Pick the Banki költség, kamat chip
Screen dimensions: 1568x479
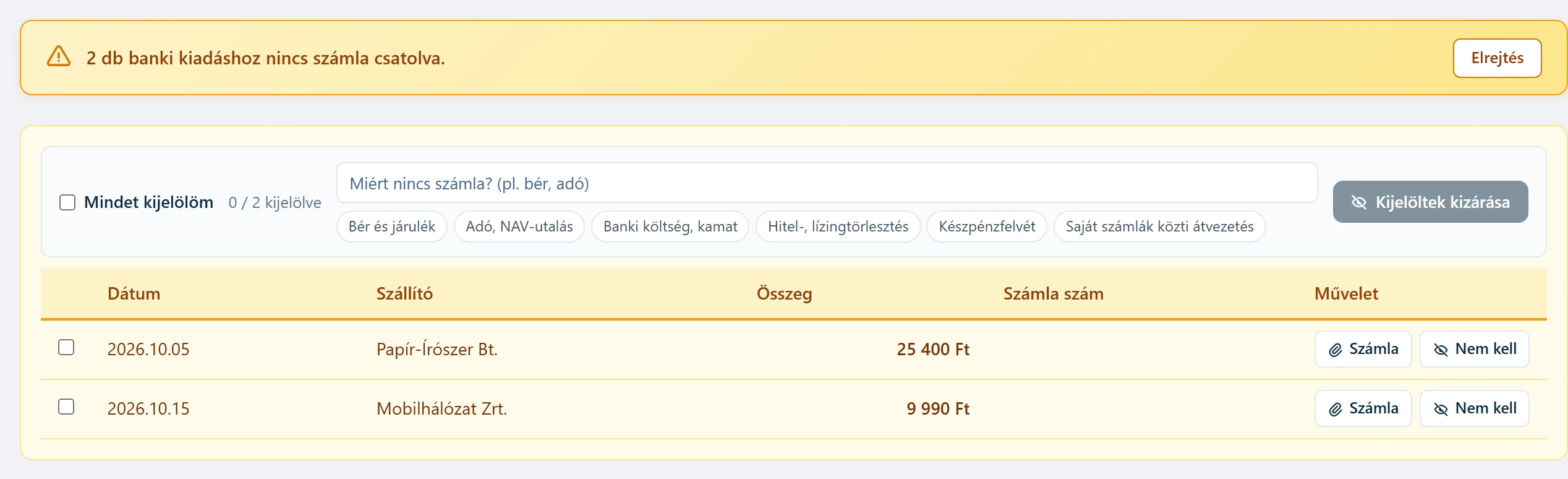point(670,227)
